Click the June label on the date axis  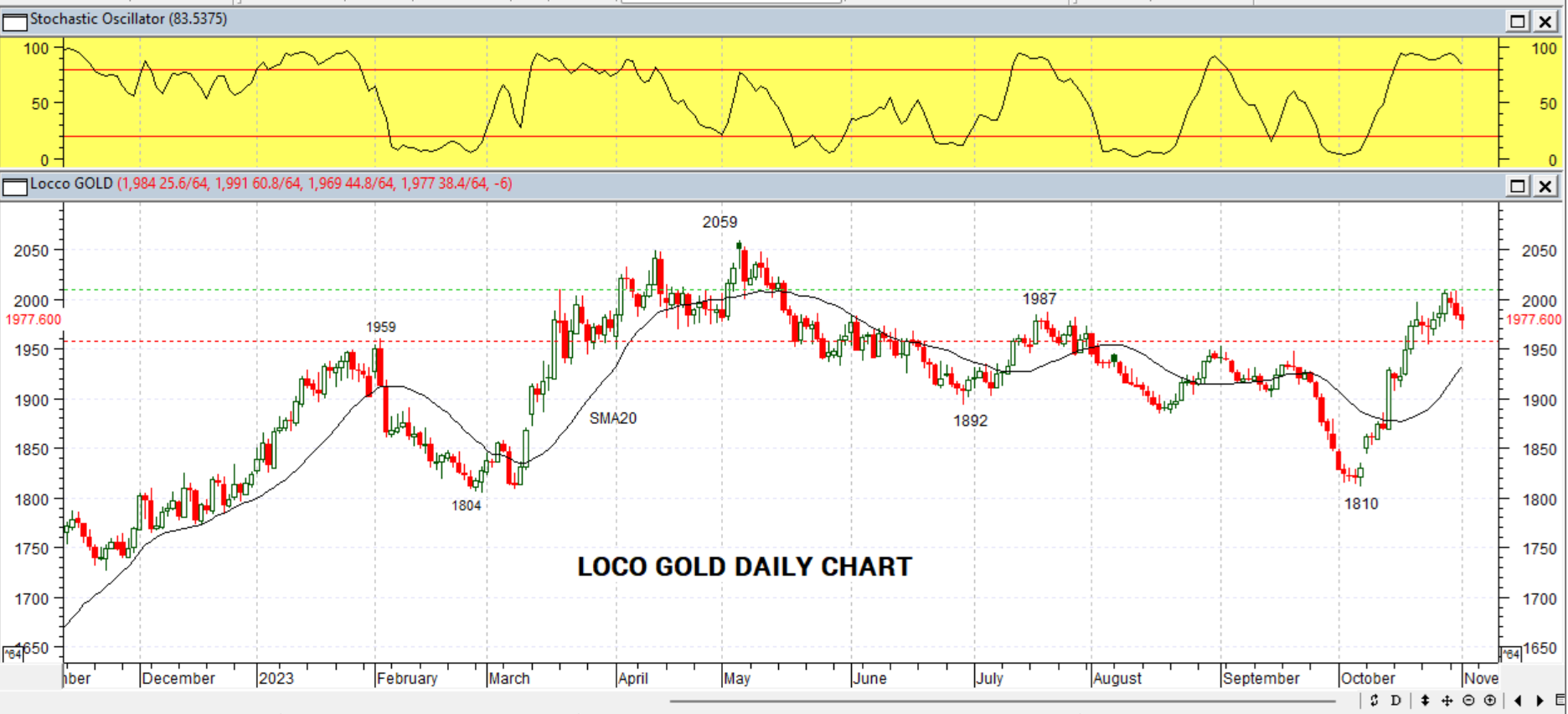click(869, 678)
